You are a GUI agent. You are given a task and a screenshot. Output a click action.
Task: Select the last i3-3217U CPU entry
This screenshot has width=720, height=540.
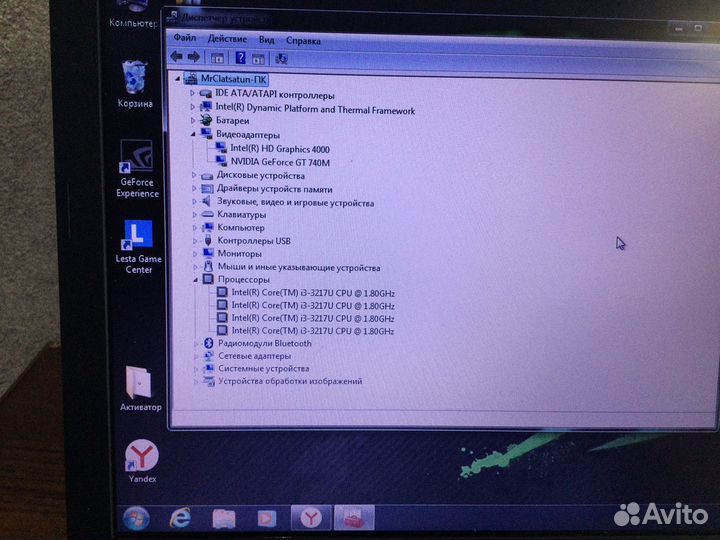(x=313, y=331)
